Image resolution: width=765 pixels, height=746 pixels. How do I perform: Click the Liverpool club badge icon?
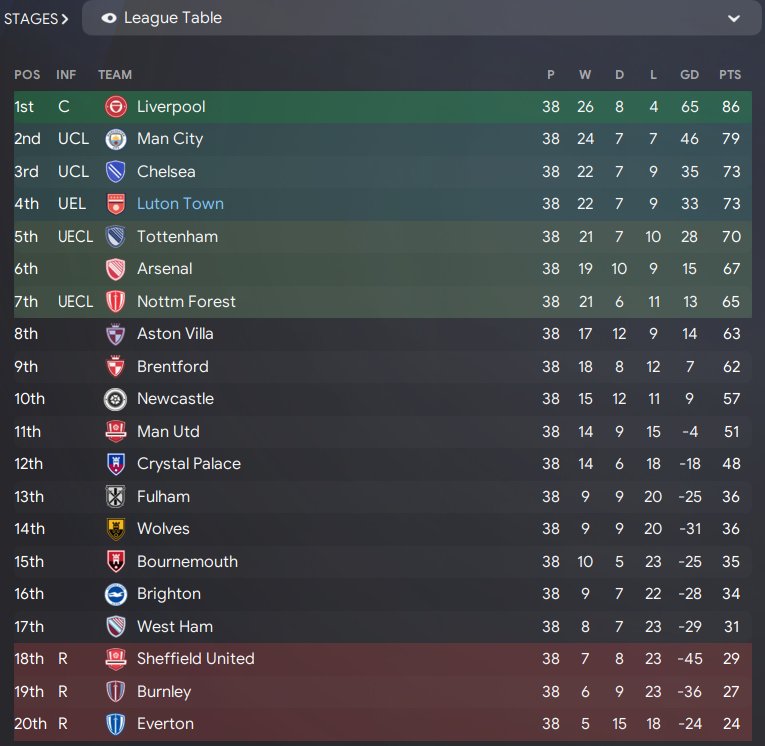click(x=116, y=107)
